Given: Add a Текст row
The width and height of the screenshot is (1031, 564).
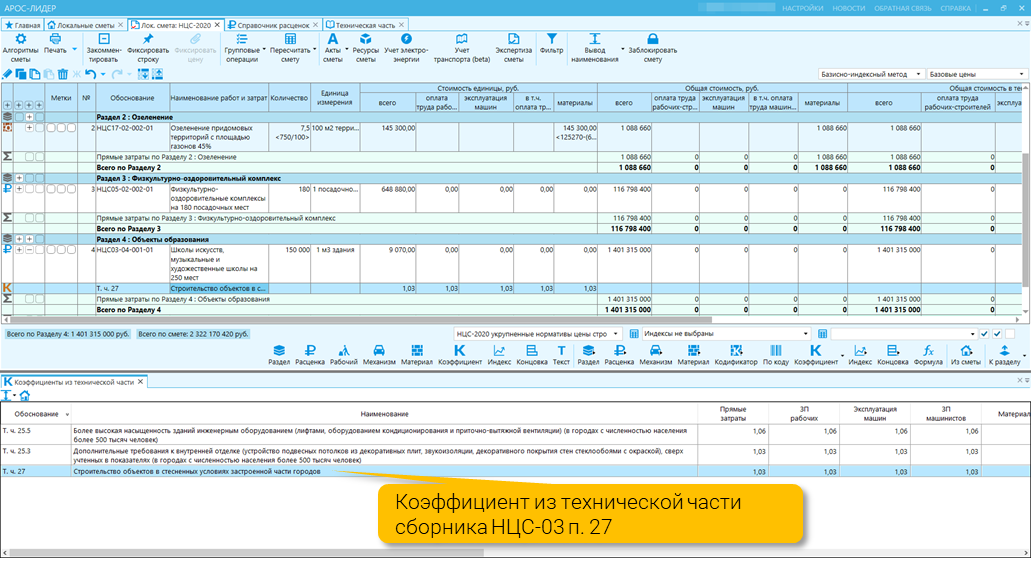Looking at the screenshot, I should click(x=561, y=355).
